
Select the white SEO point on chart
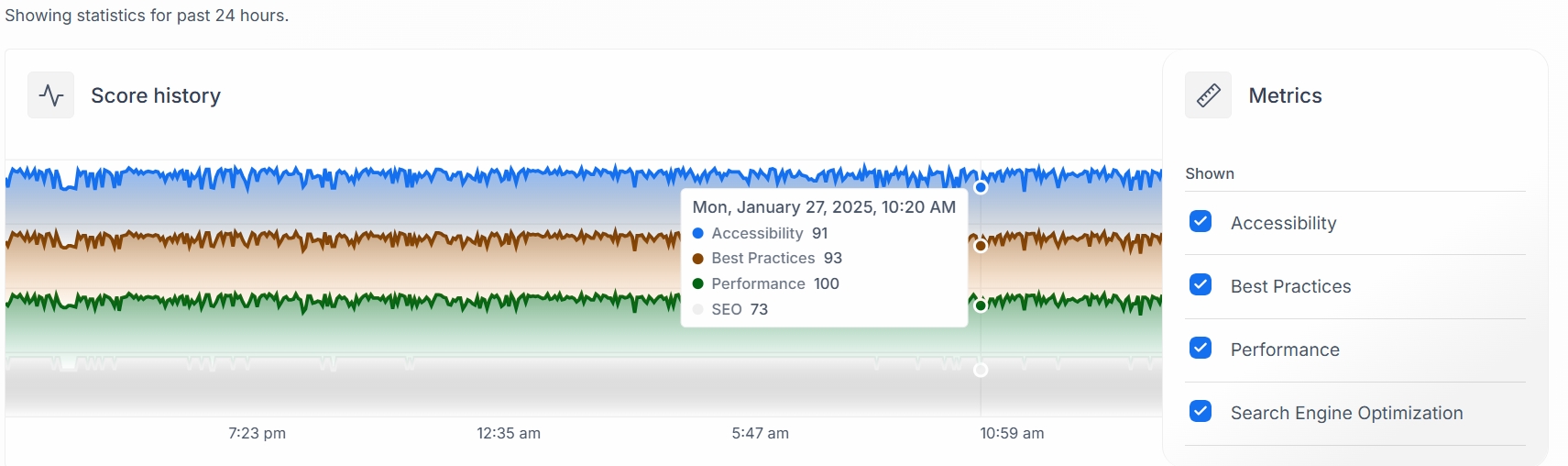[981, 370]
